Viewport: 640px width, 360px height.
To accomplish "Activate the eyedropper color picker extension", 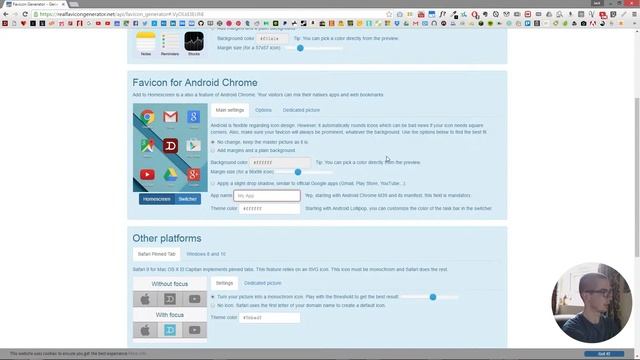I will coord(454,14).
